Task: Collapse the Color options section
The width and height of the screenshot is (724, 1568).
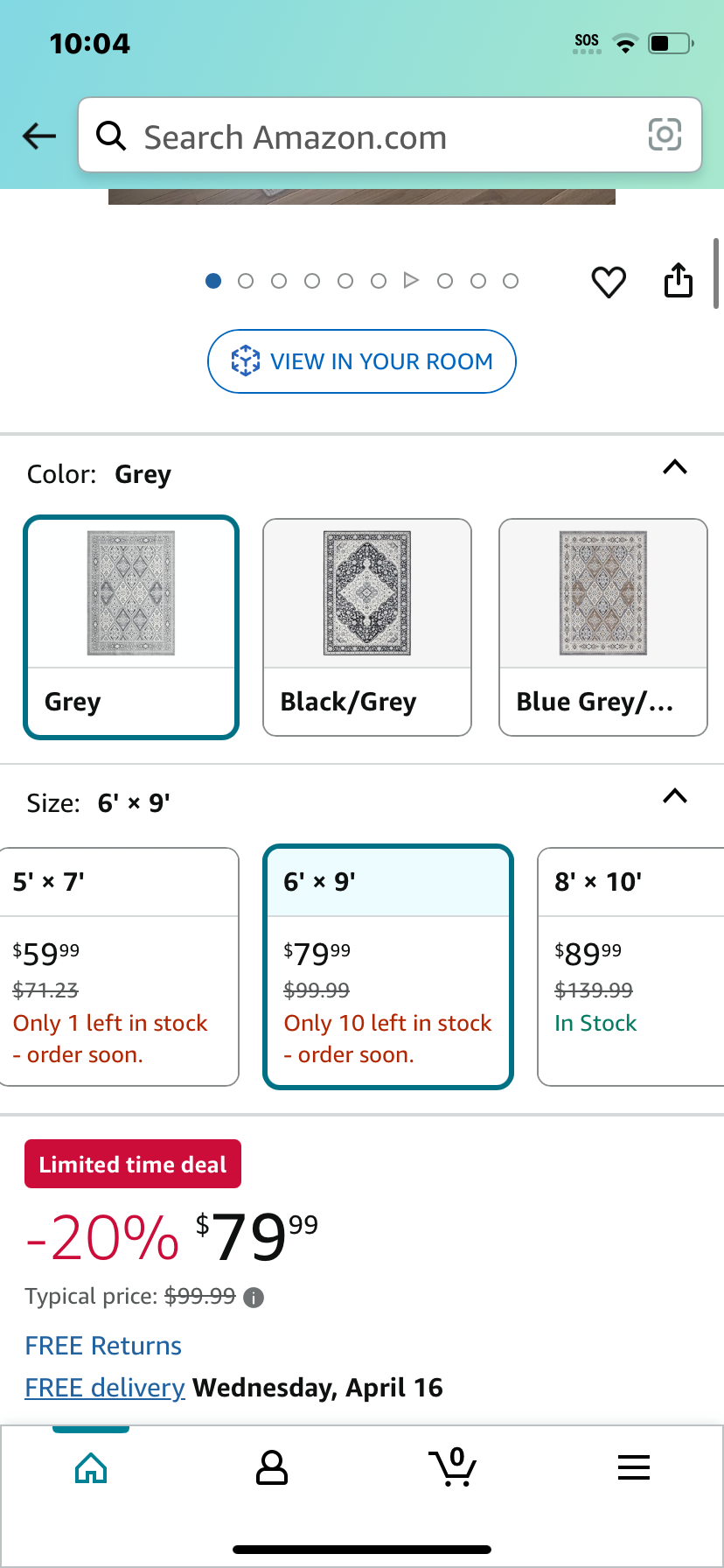Action: [675, 467]
